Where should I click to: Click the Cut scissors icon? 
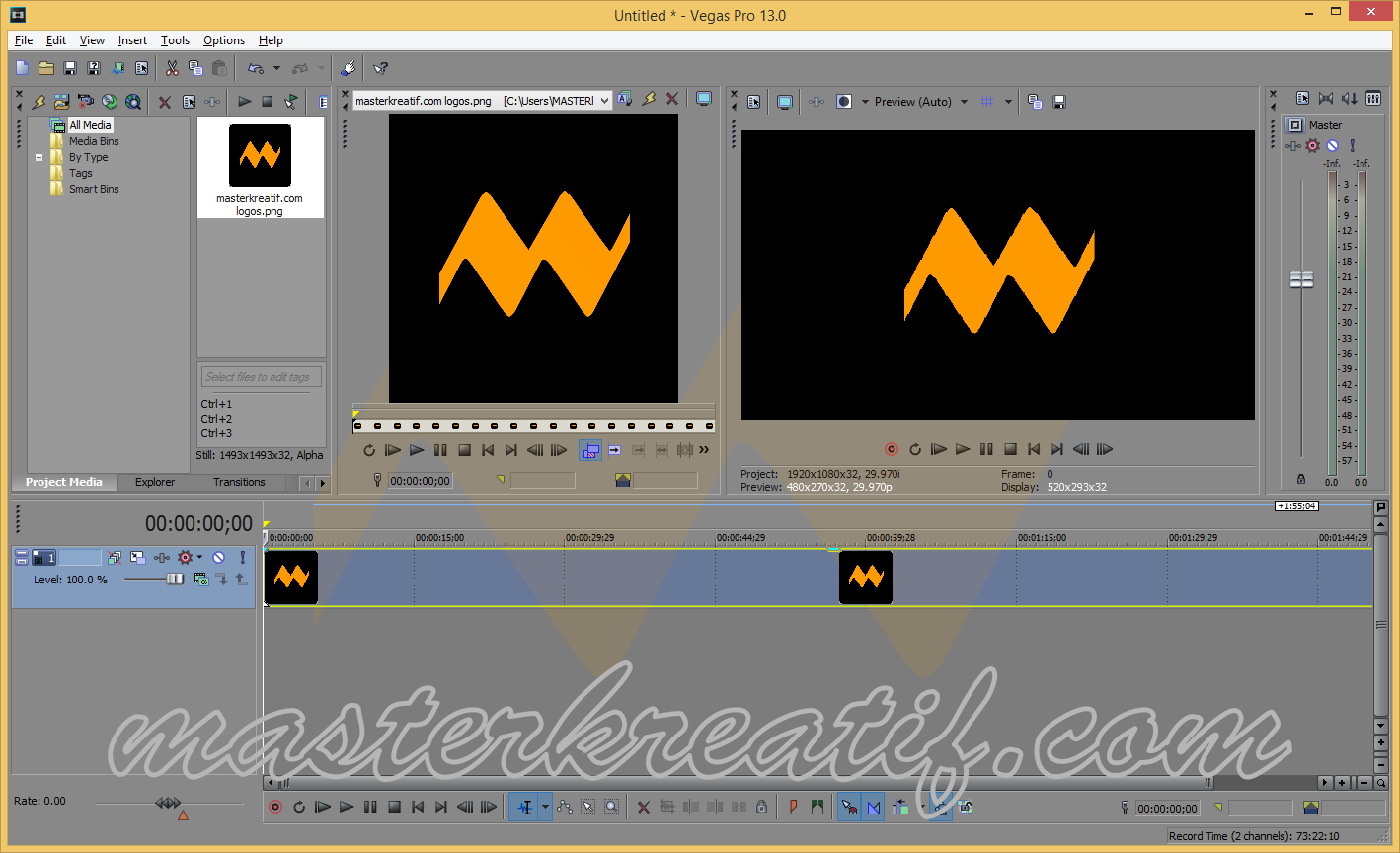pos(172,68)
